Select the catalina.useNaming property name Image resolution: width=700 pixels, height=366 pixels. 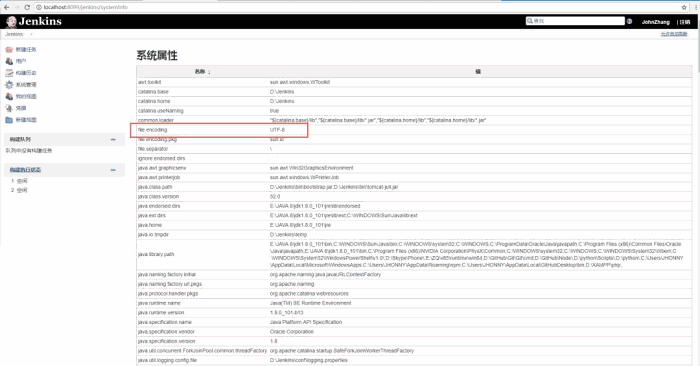[161, 111]
